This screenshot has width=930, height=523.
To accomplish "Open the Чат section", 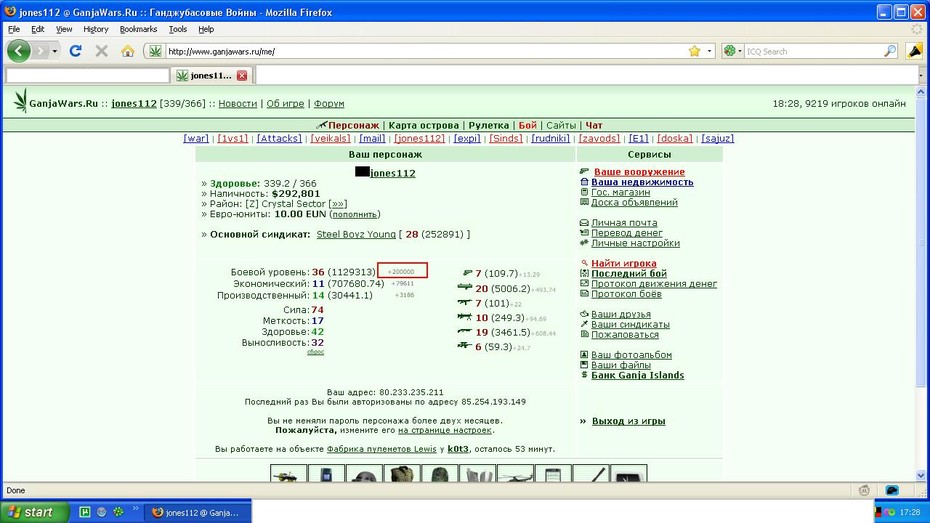I will click(x=594, y=125).
